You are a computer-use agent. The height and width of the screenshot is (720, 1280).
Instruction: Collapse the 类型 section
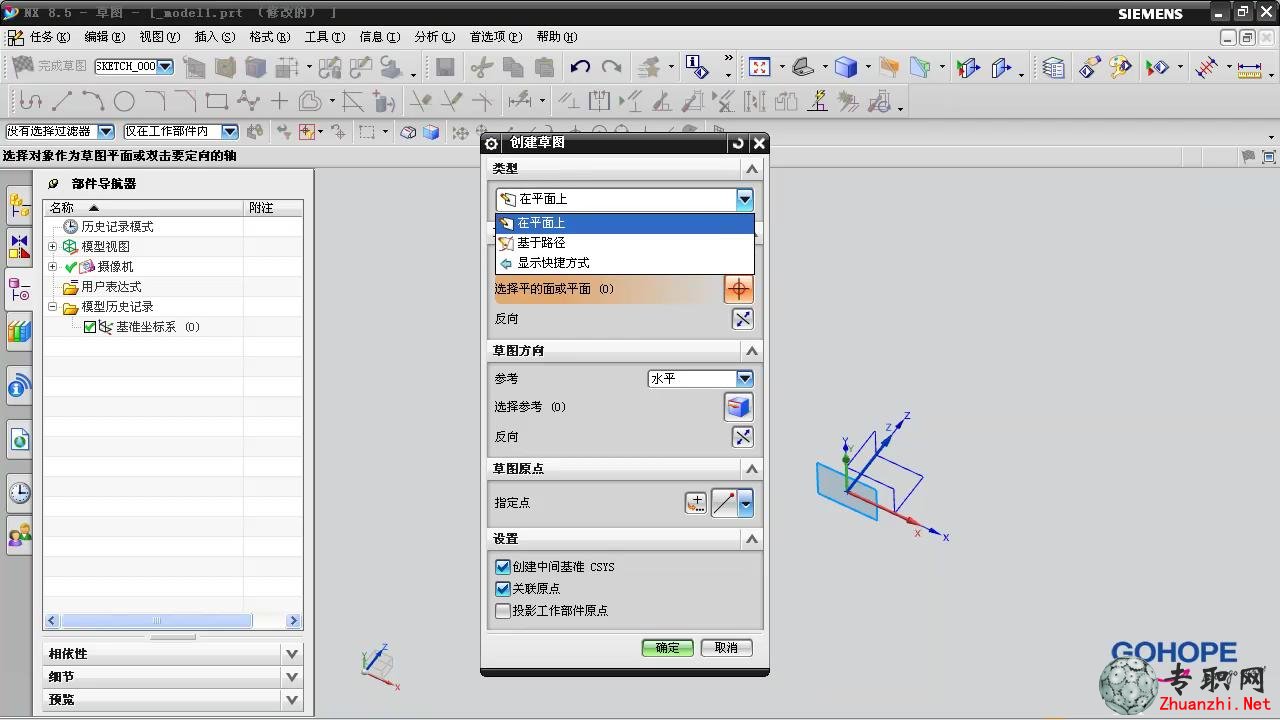point(752,169)
